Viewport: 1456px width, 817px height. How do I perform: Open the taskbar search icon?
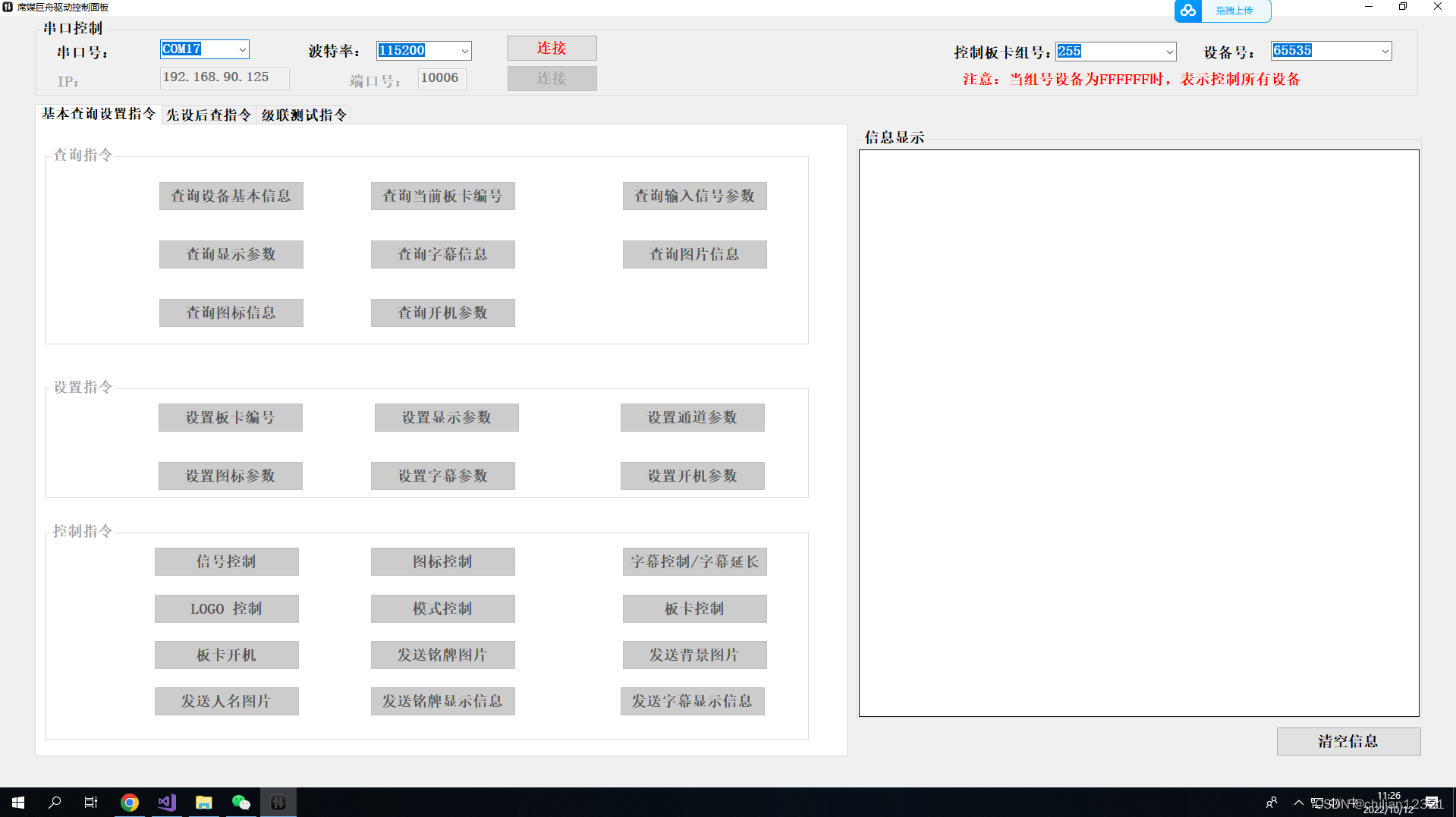[x=55, y=803]
